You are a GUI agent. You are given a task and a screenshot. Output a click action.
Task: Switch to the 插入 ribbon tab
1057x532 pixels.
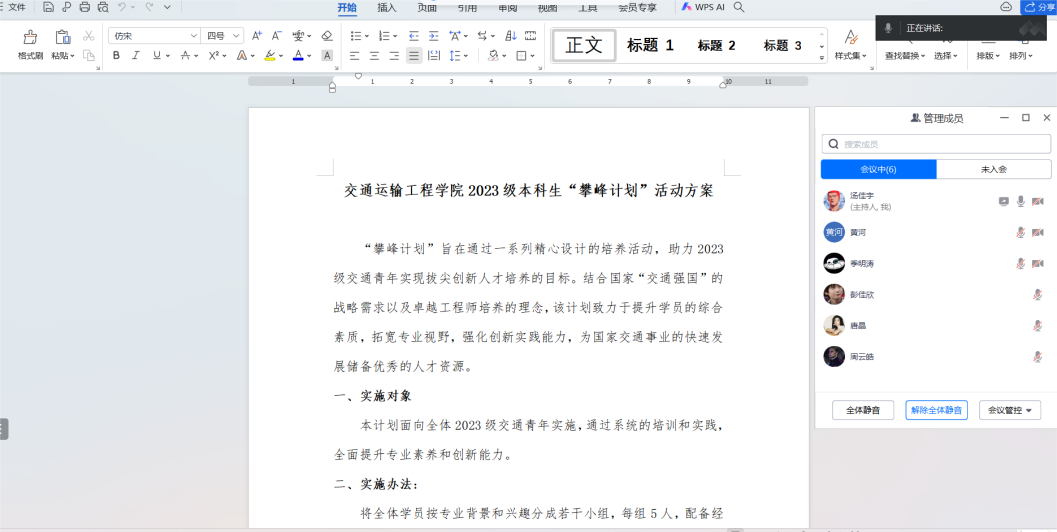tap(386, 7)
